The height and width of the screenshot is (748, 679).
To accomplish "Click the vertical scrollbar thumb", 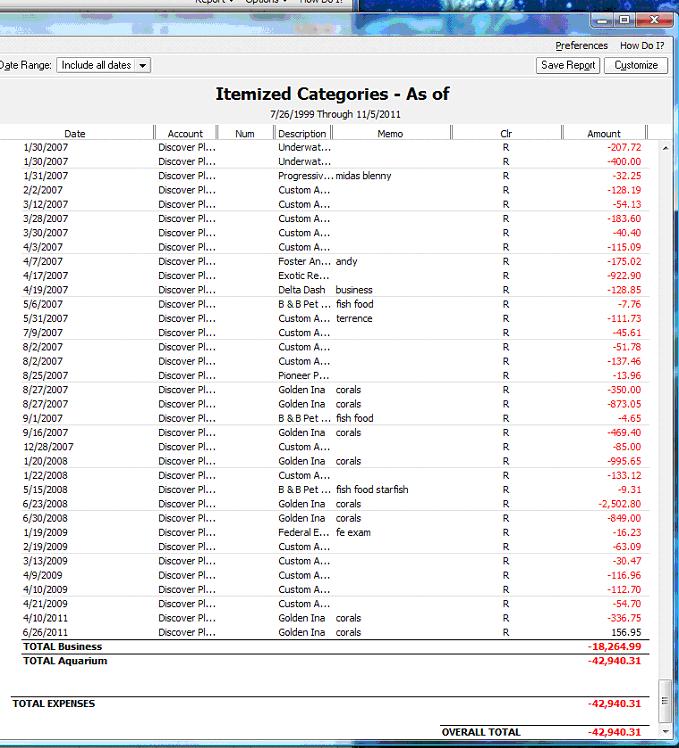I will tap(665, 701).
